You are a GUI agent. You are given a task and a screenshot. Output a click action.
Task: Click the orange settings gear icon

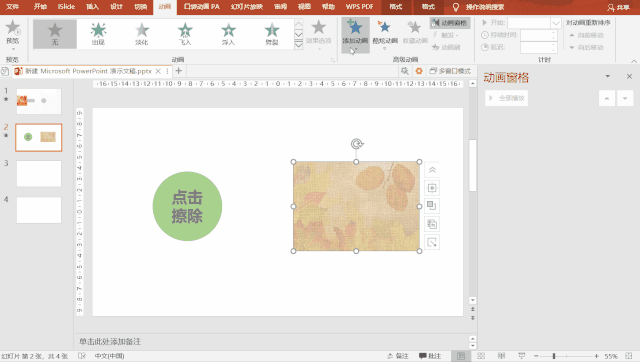click(x=419, y=71)
